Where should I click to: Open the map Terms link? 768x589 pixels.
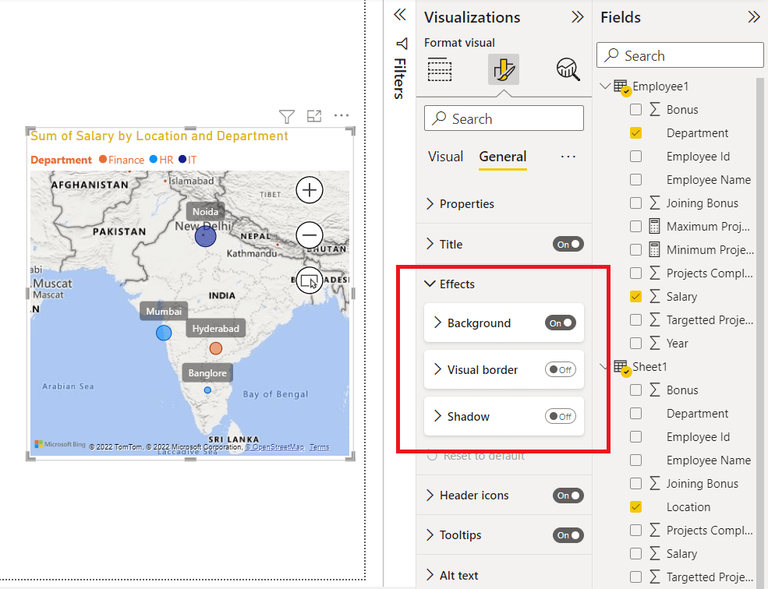[319, 447]
